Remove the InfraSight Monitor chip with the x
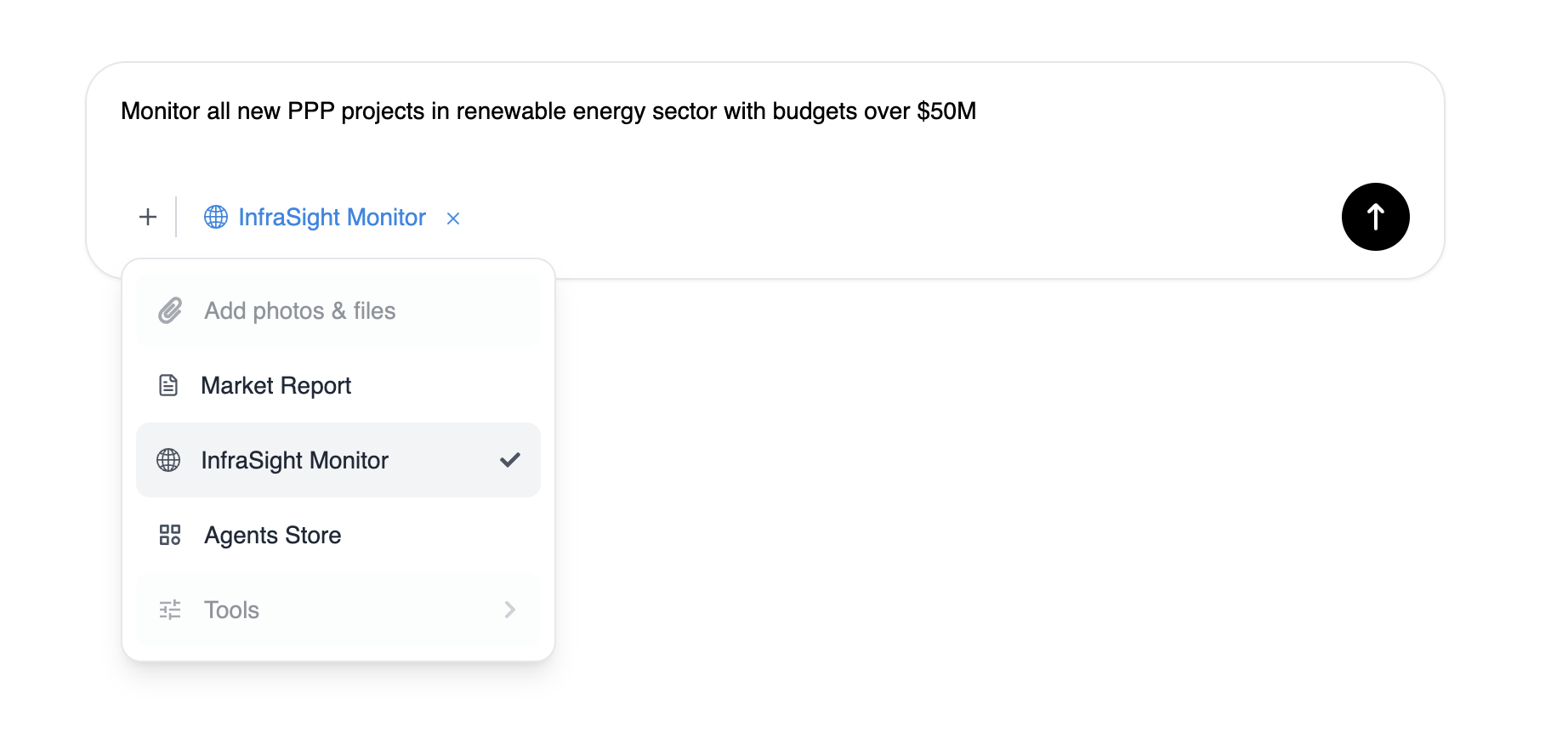 (x=453, y=219)
